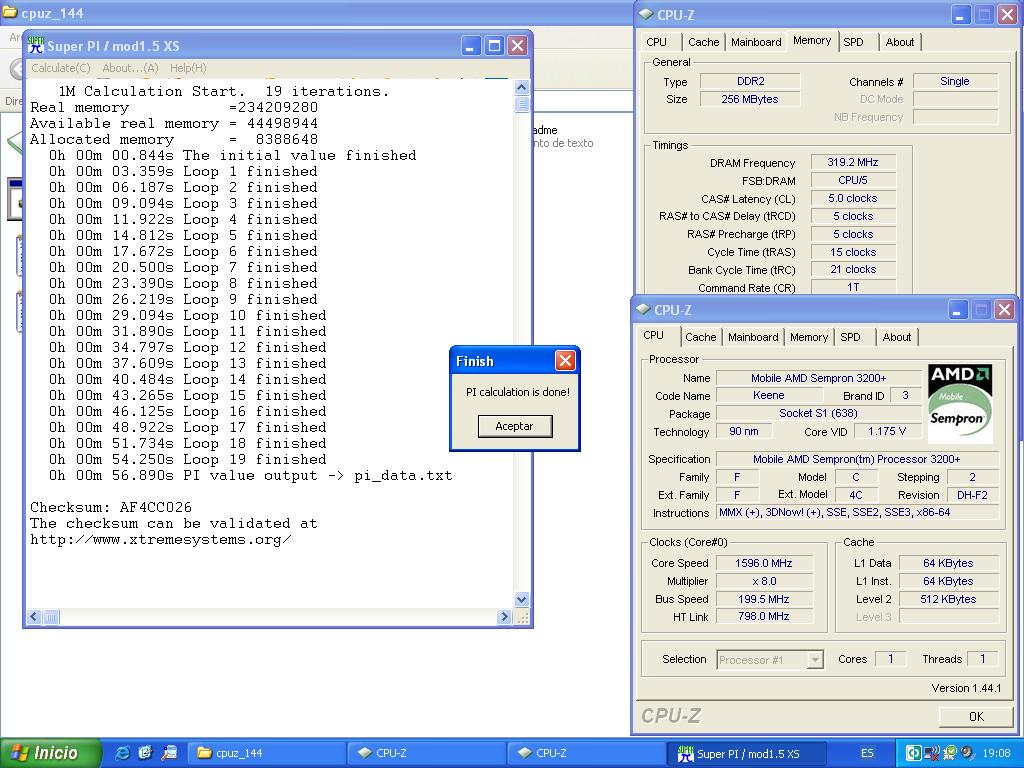Screen dimensions: 1024x768
Task: Open Cache tab in lower CPU-Z window
Action: pos(701,337)
